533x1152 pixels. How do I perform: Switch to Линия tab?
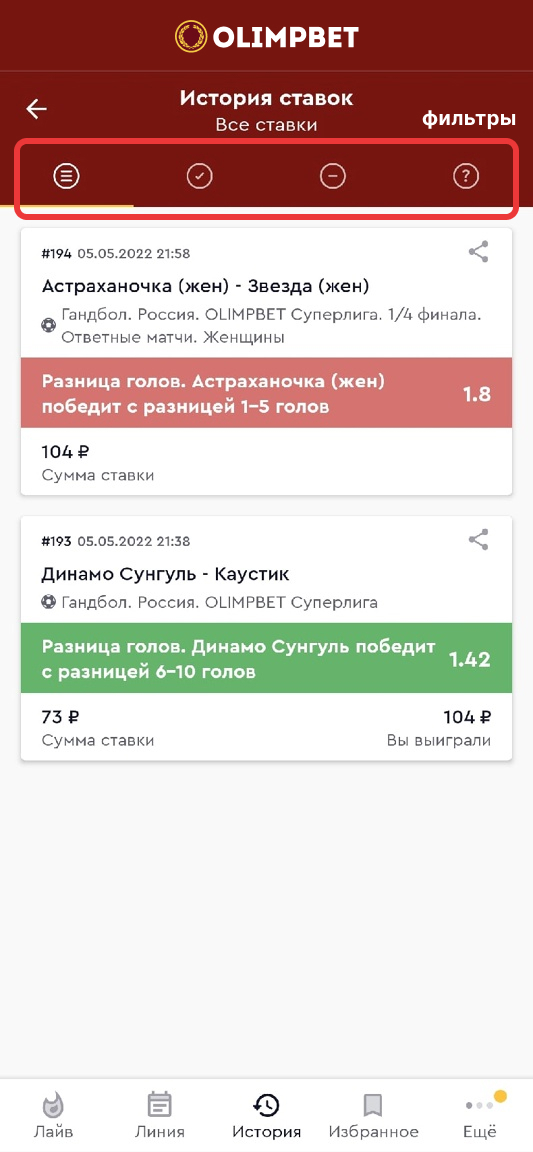tap(160, 1115)
